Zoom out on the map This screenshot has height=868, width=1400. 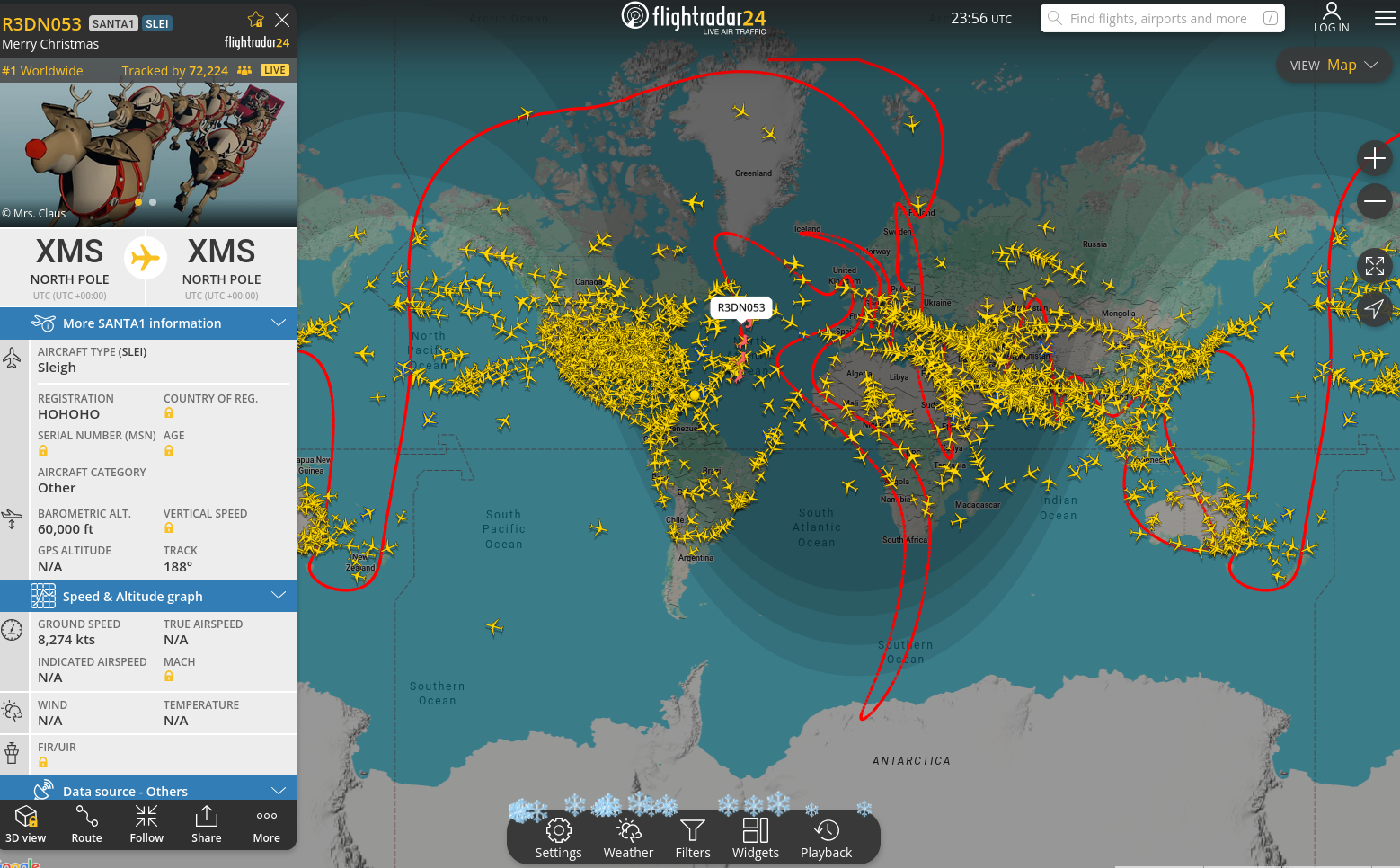click(x=1375, y=201)
